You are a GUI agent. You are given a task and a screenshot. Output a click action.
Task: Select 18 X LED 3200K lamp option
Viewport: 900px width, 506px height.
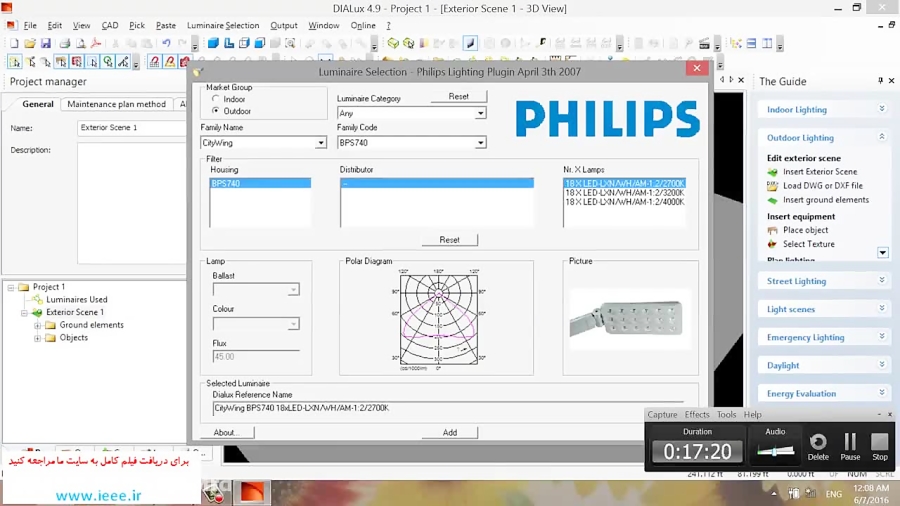coord(624,193)
